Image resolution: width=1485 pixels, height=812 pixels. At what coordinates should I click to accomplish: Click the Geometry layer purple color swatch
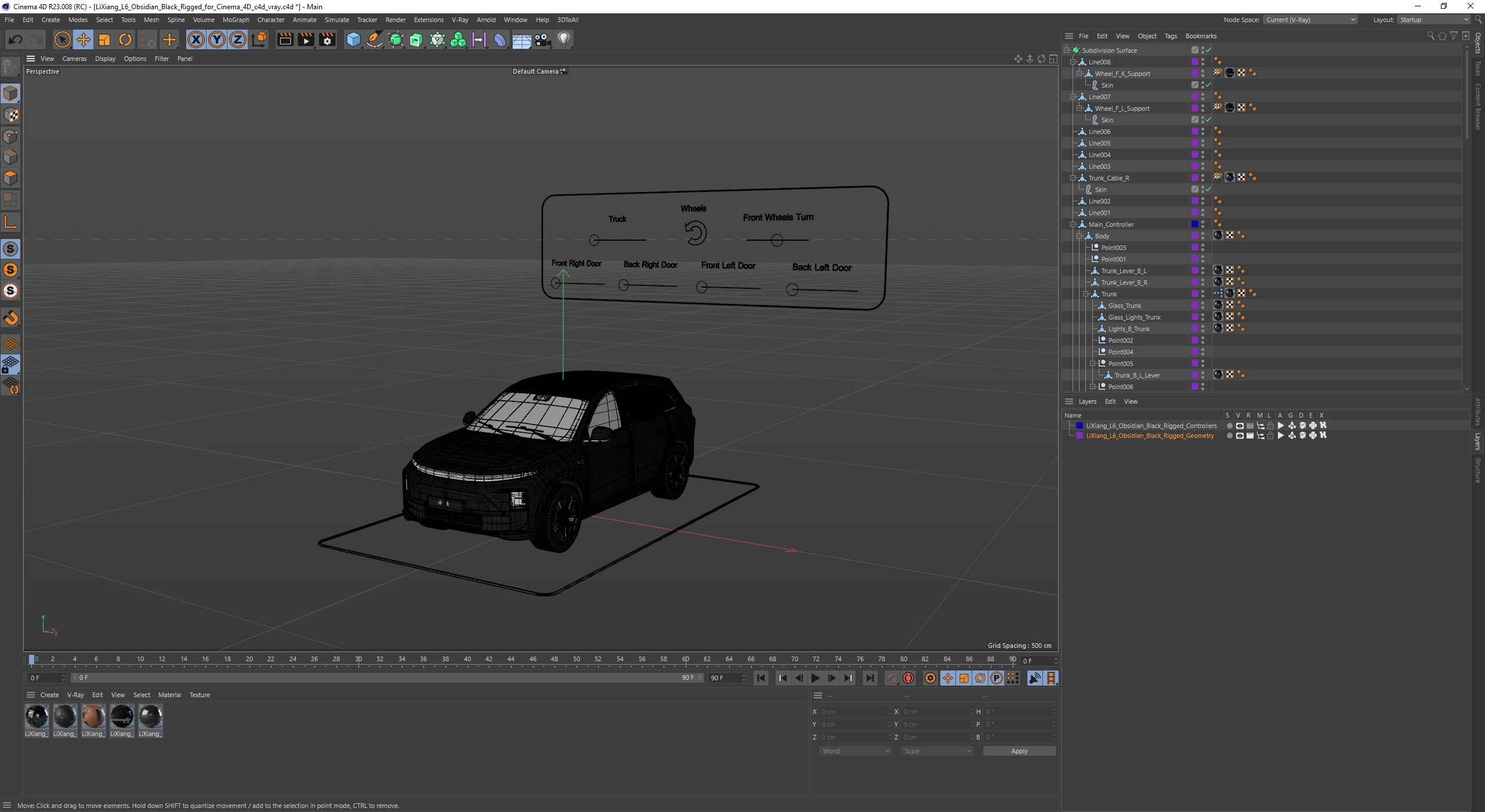tap(1080, 436)
